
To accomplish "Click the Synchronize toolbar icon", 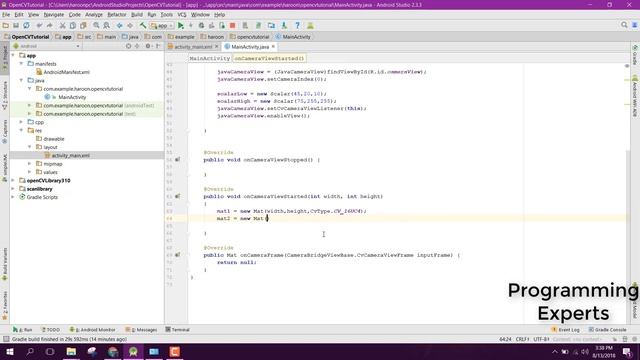I will 26,25.
